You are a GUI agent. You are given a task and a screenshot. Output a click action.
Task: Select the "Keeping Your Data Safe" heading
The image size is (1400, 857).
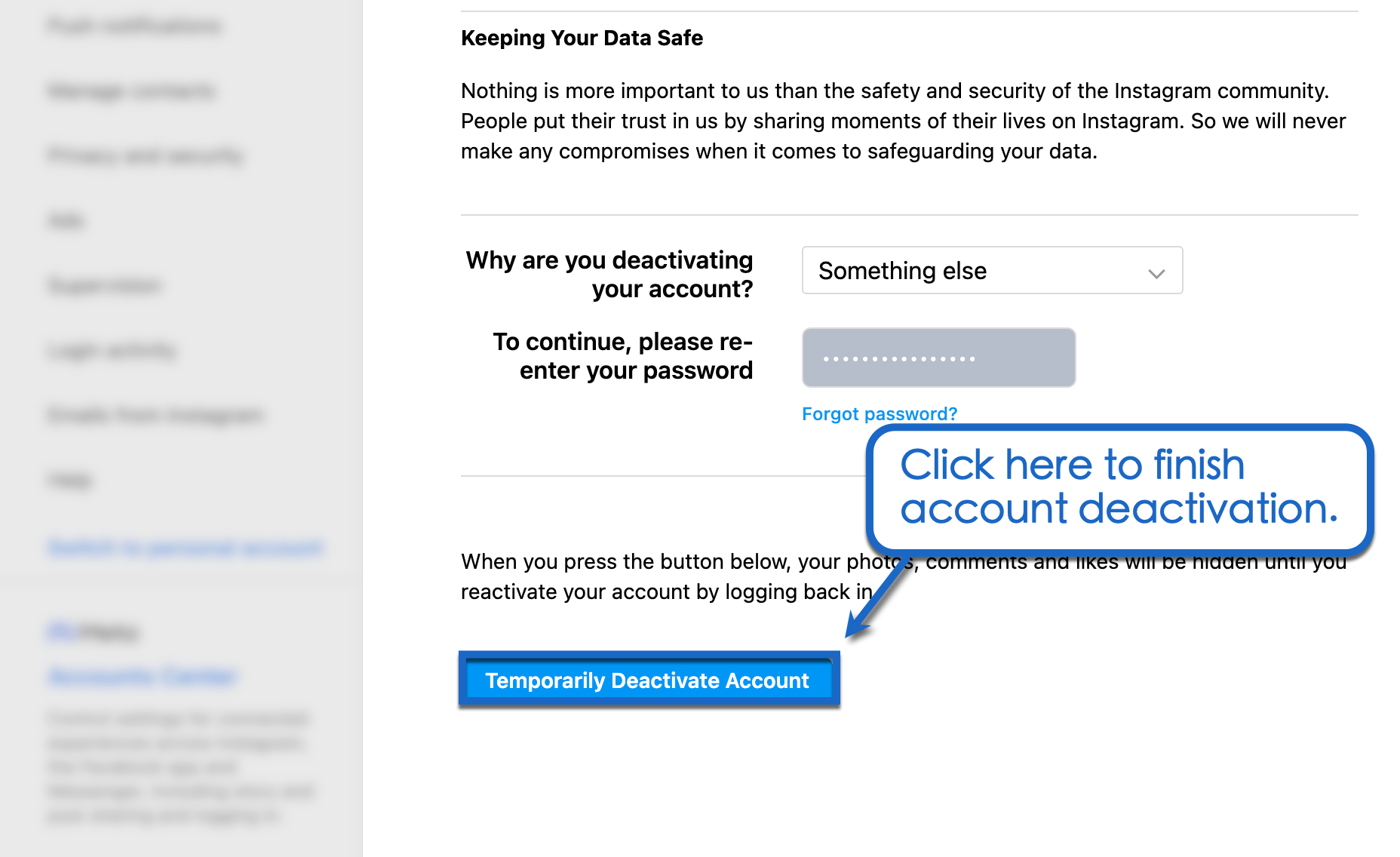pos(582,38)
